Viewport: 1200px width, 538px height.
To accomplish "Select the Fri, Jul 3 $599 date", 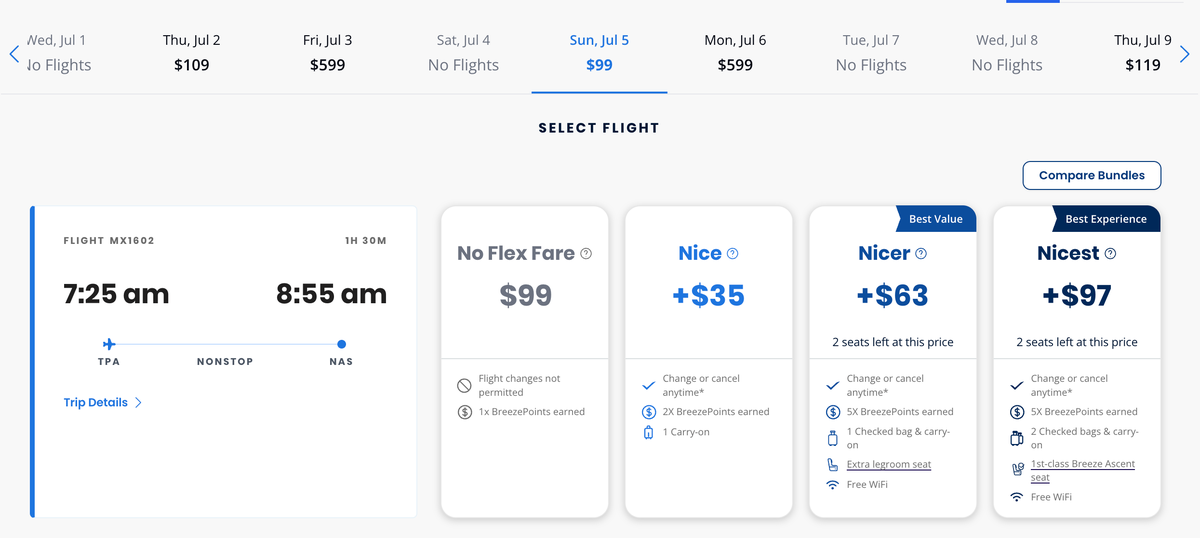I will coord(327,54).
